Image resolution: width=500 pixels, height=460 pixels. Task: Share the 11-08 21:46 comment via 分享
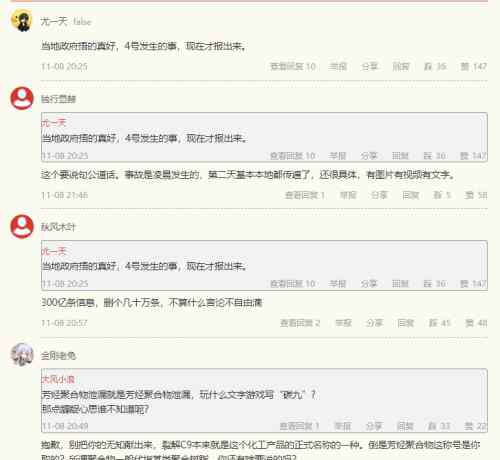pyautogui.click(x=379, y=195)
